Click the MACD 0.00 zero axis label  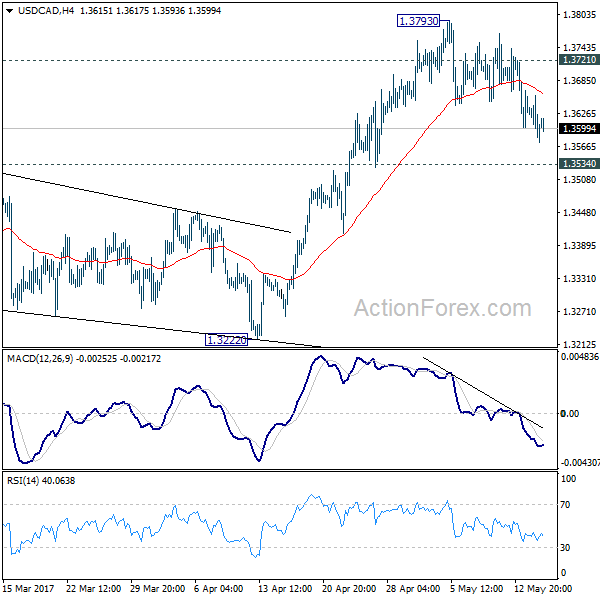coord(572,413)
